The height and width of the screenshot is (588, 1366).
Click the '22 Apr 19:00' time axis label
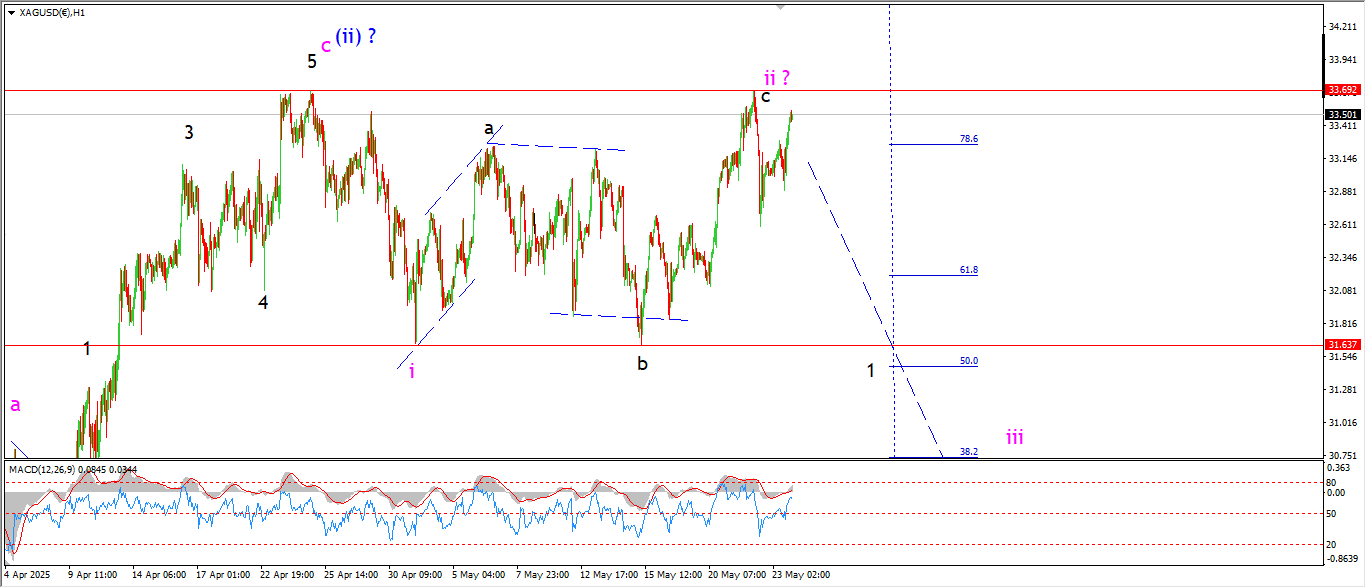286,575
